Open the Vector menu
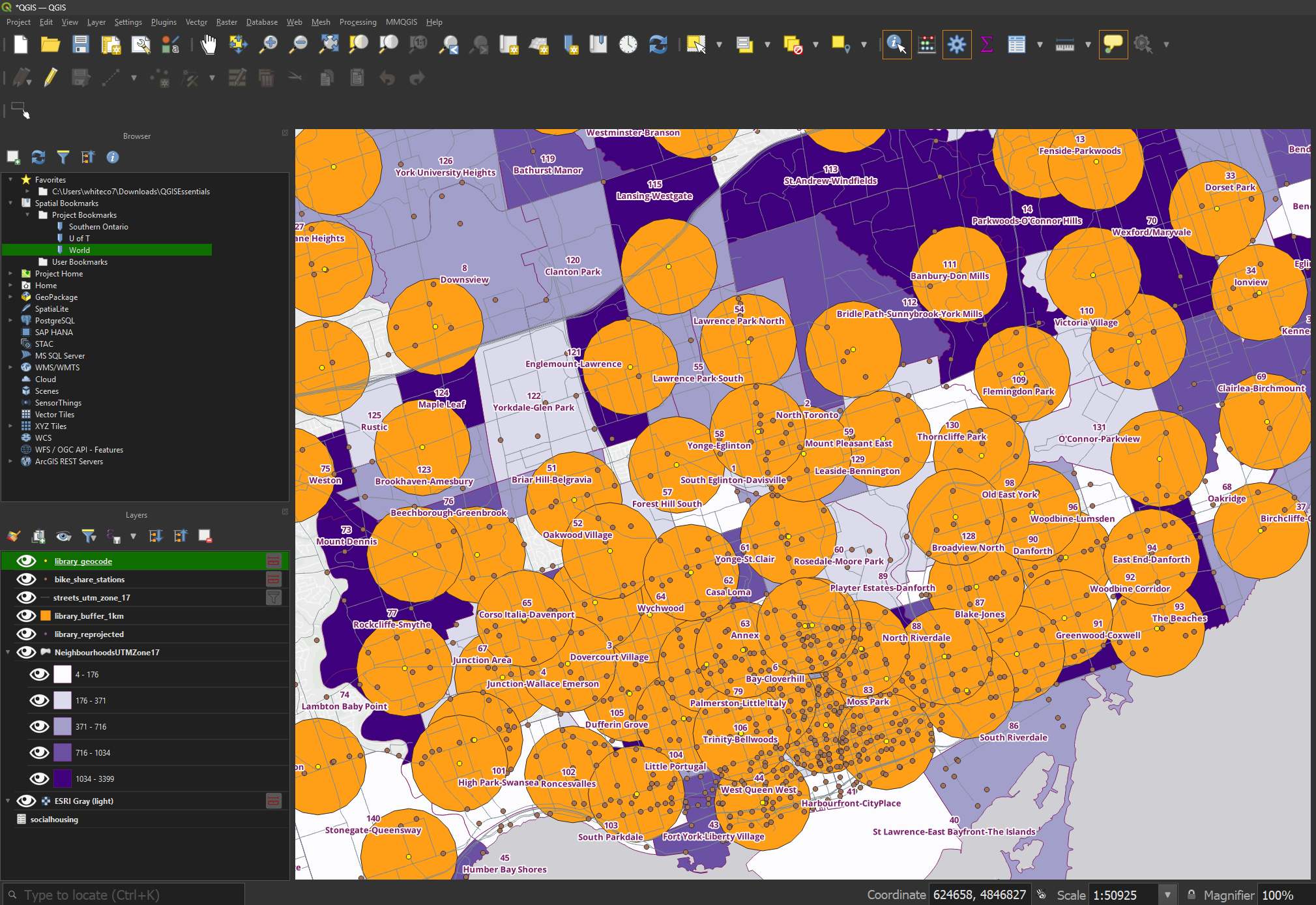The height and width of the screenshot is (905, 1316). click(196, 22)
